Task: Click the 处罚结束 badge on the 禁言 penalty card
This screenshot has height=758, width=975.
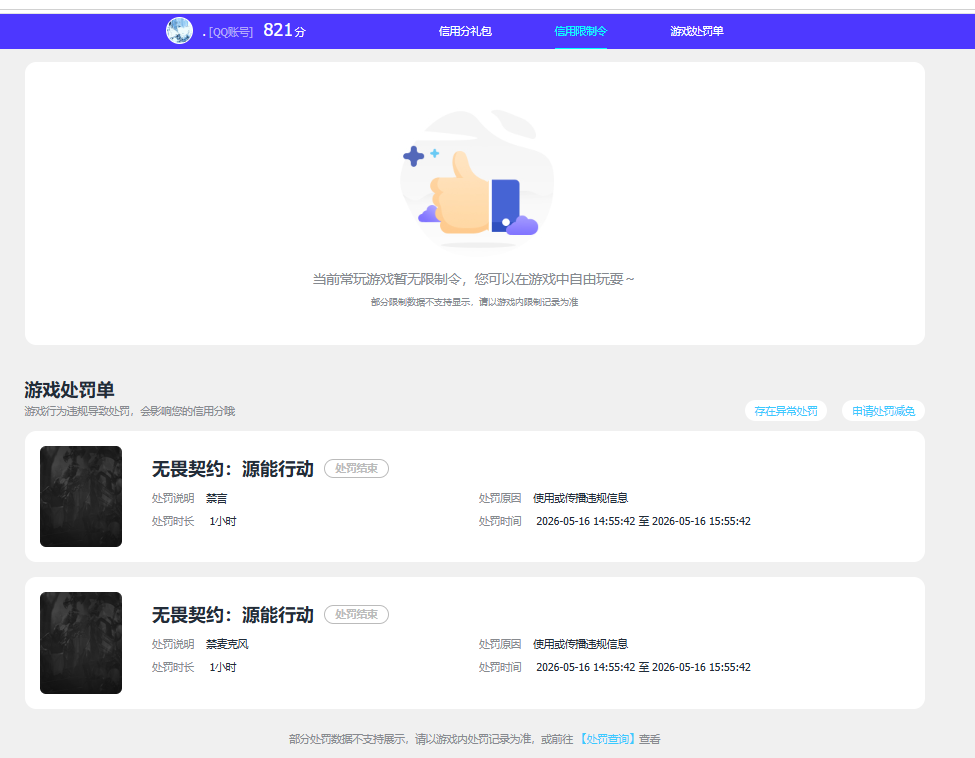Action: pyautogui.click(x=356, y=468)
